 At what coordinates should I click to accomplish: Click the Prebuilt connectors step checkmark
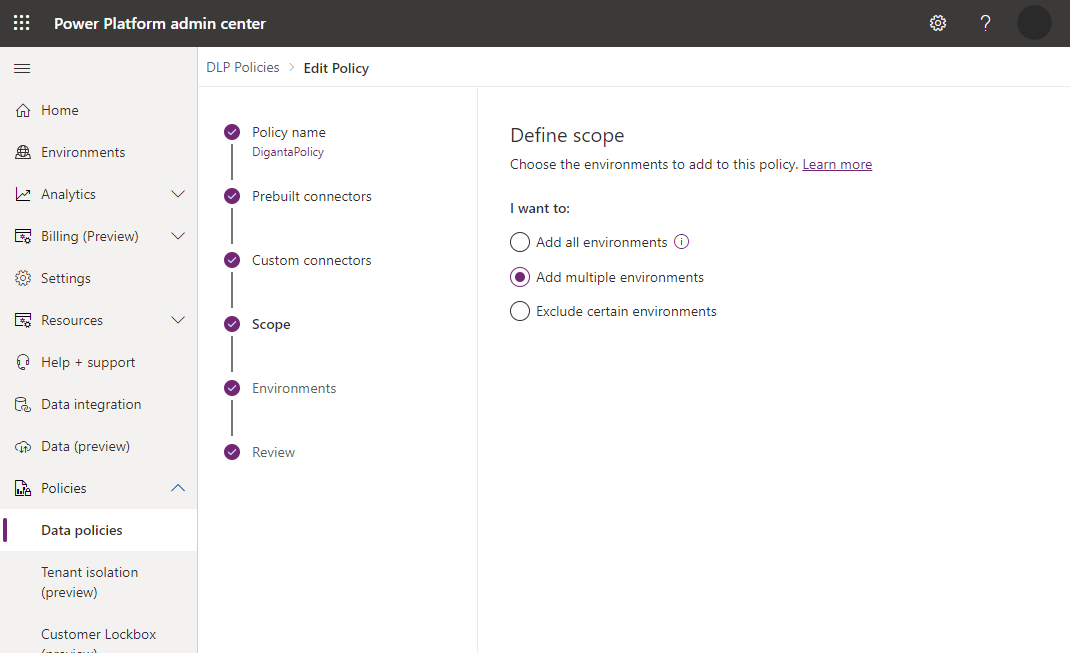(x=232, y=196)
